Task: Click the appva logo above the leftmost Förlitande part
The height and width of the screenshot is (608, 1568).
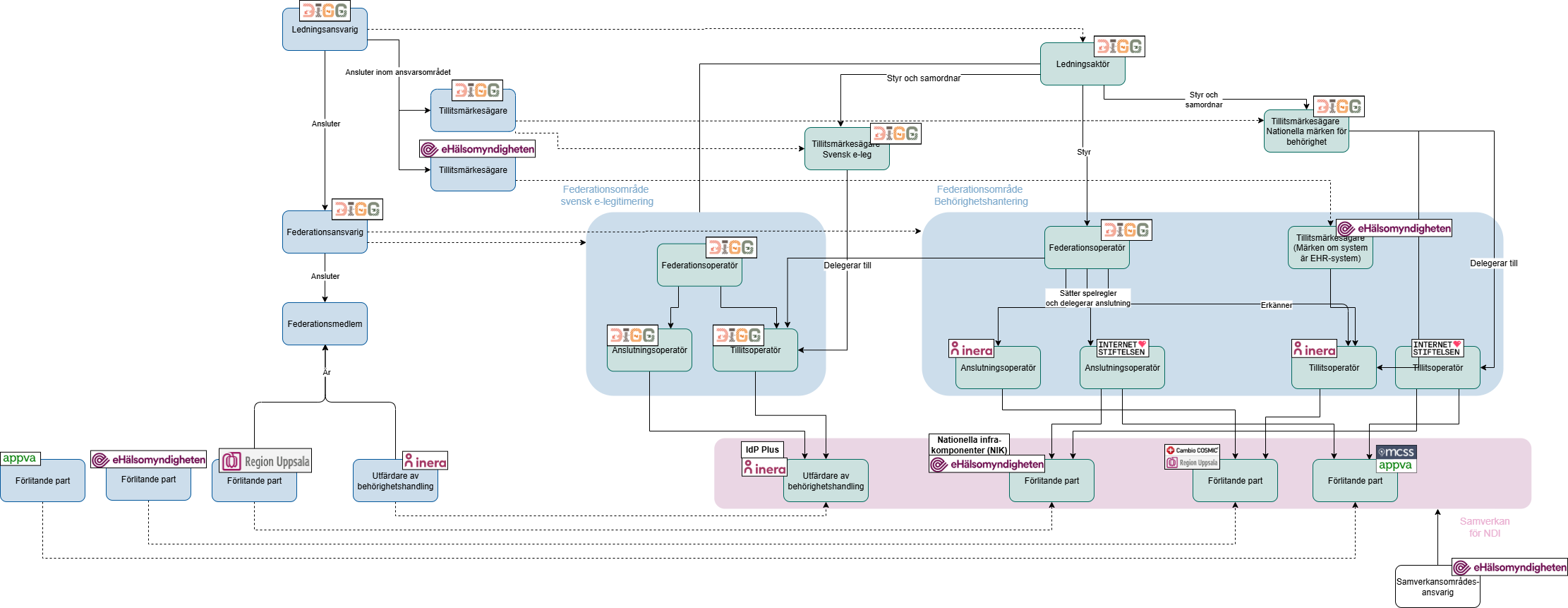Action: 20,458
